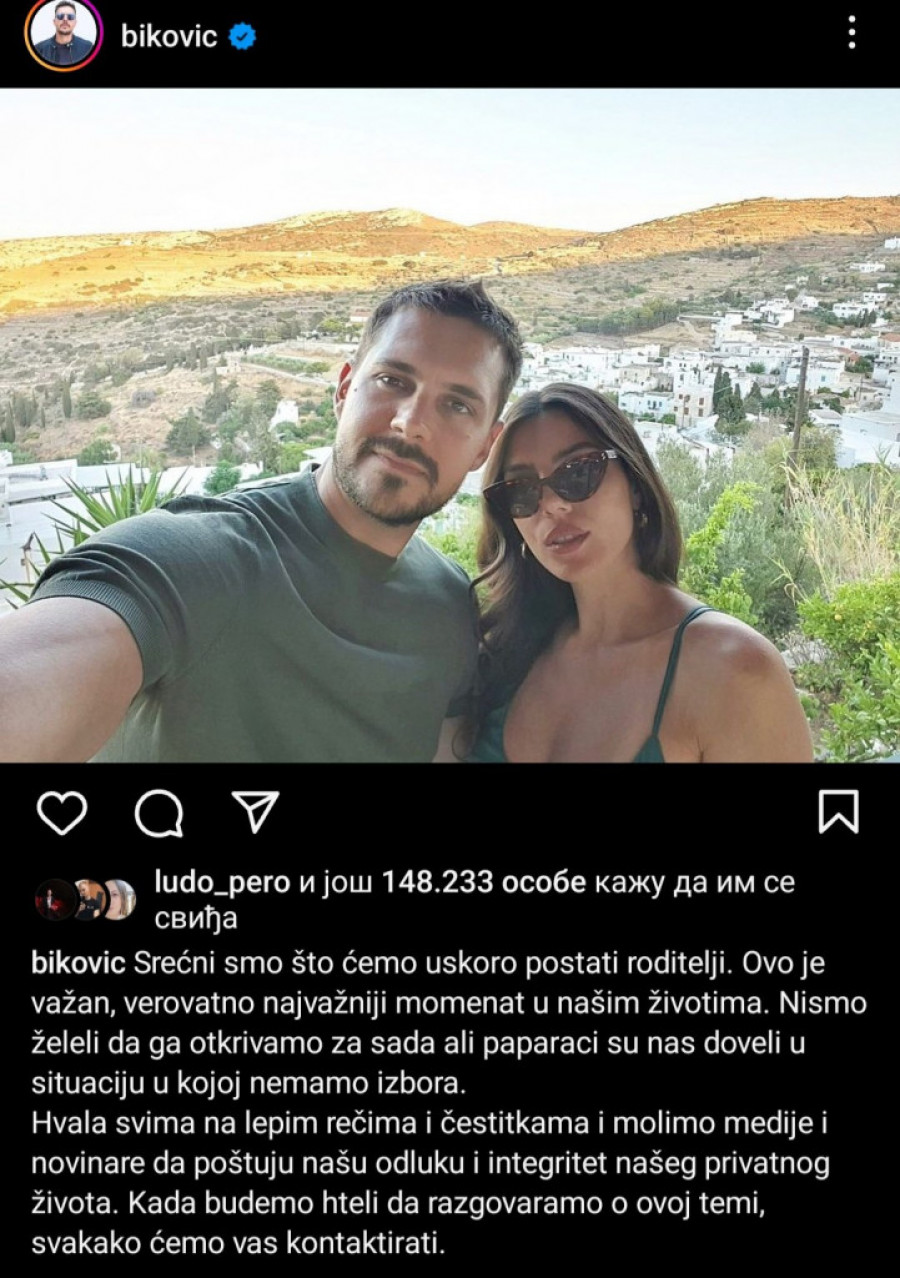Open comments via the speech bubble icon

pos(159,812)
